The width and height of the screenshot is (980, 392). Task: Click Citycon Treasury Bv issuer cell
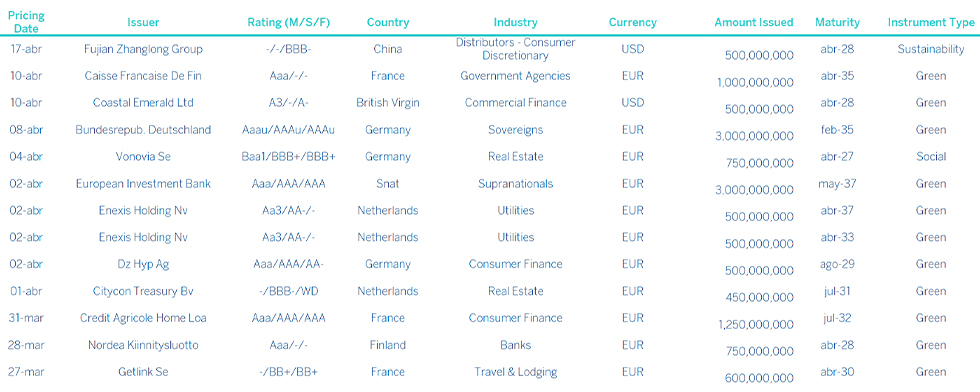[x=143, y=291]
